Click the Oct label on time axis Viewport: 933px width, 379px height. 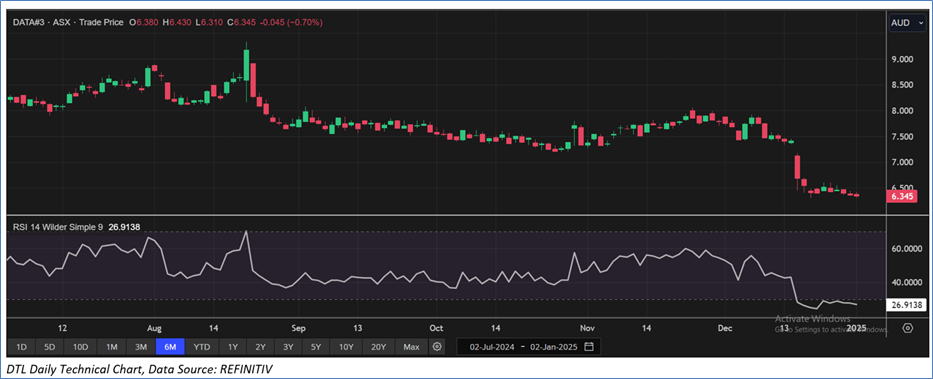click(x=436, y=328)
